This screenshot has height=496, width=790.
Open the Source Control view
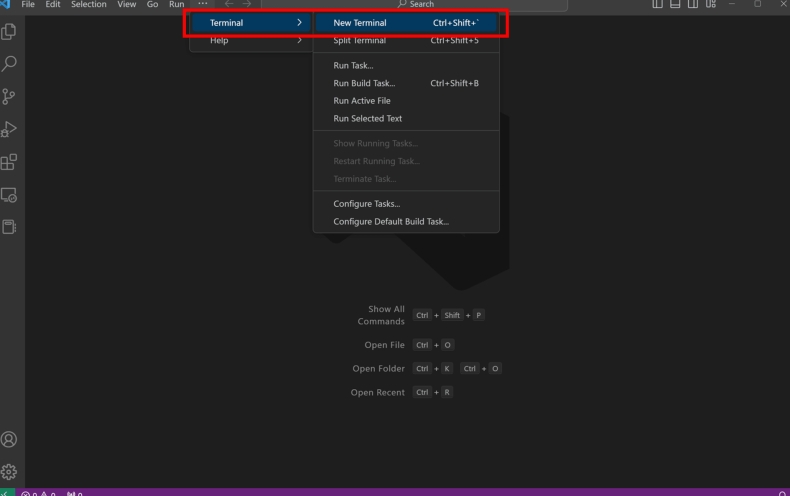tap(11, 97)
